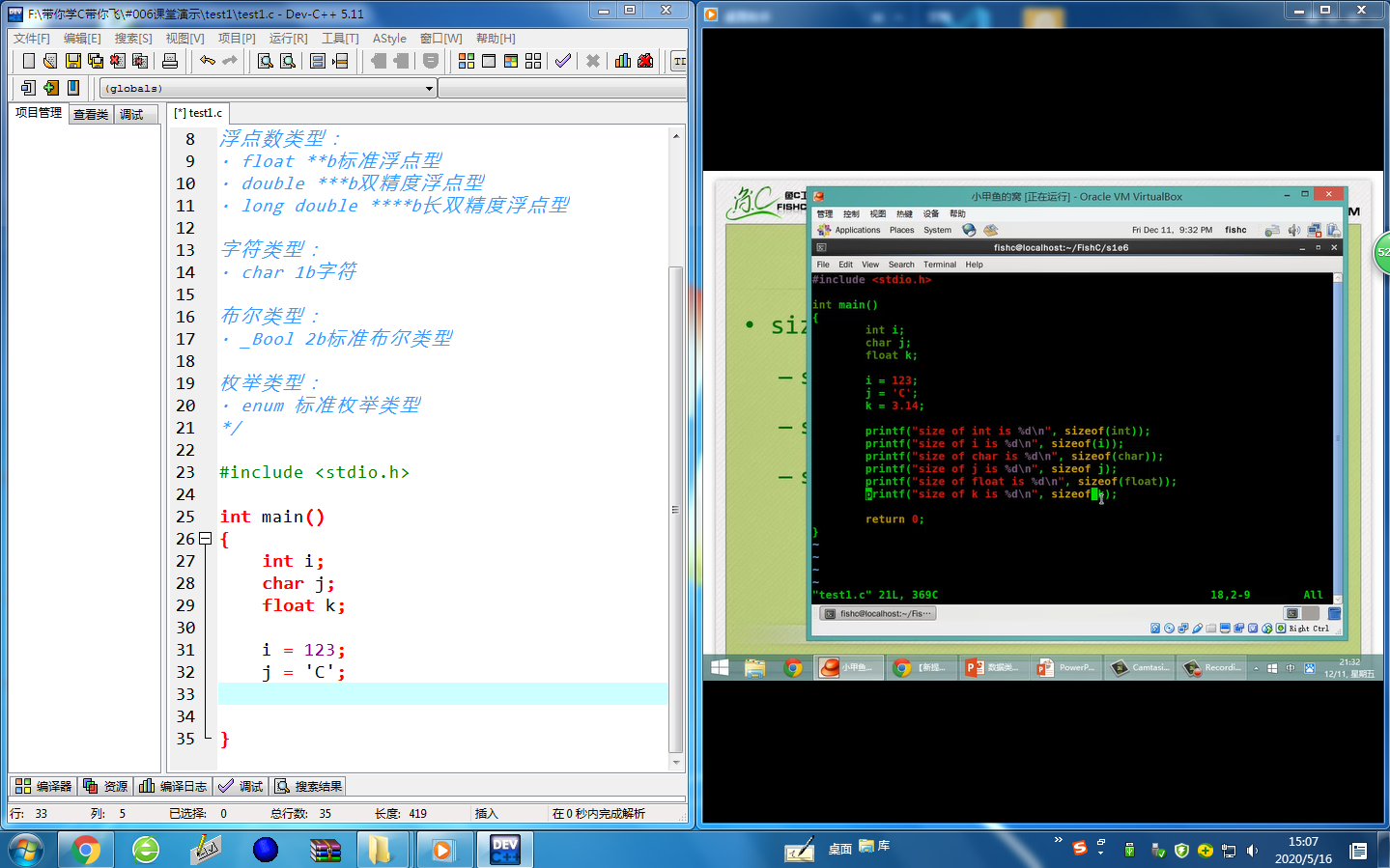Save the current file with the floppy icon

(73, 61)
